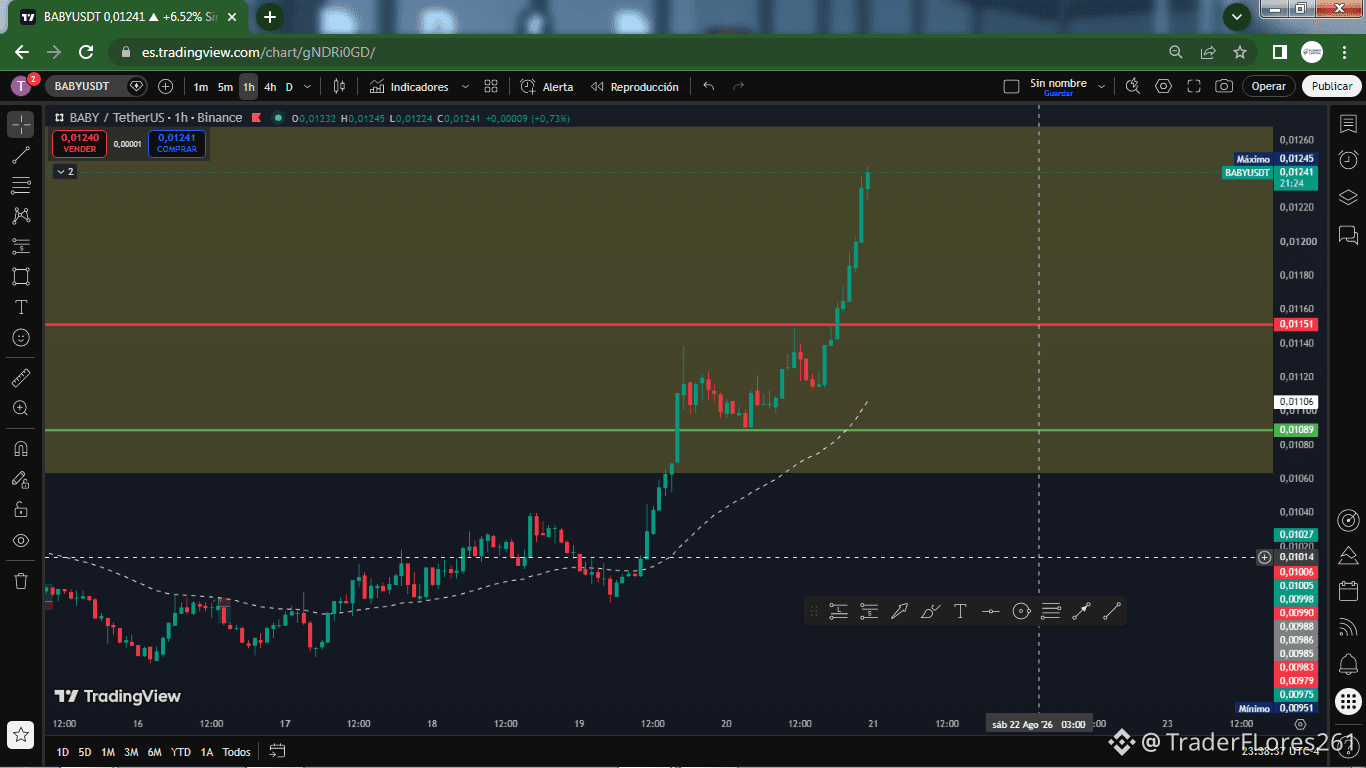Activate the zoom in tool
The height and width of the screenshot is (768, 1366).
(x=21, y=408)
